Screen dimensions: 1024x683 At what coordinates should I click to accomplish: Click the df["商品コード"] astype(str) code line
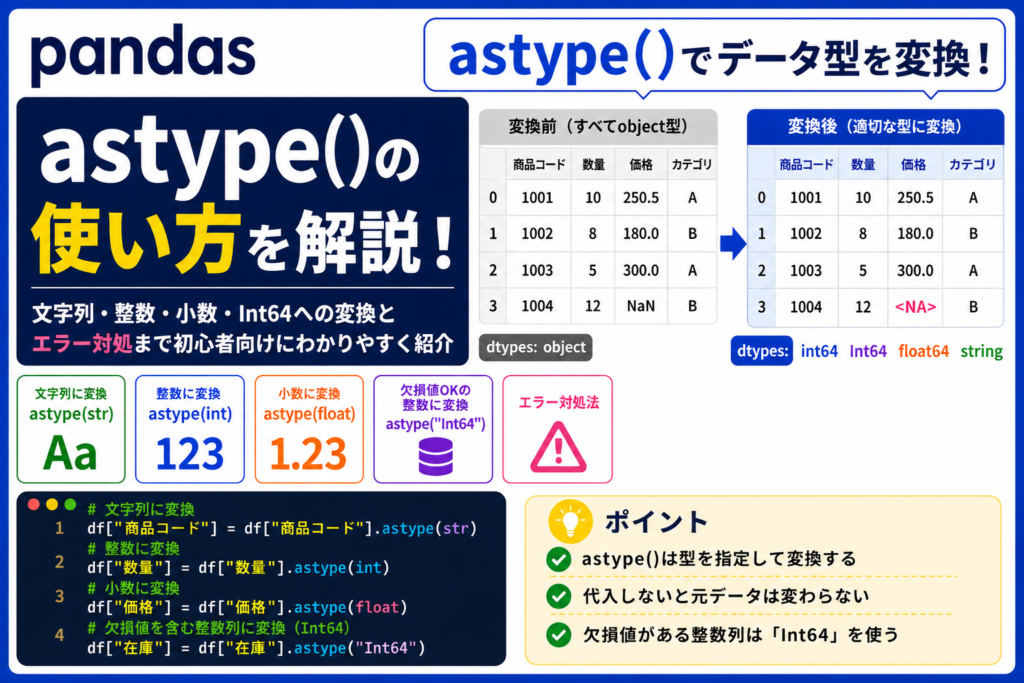282,528
